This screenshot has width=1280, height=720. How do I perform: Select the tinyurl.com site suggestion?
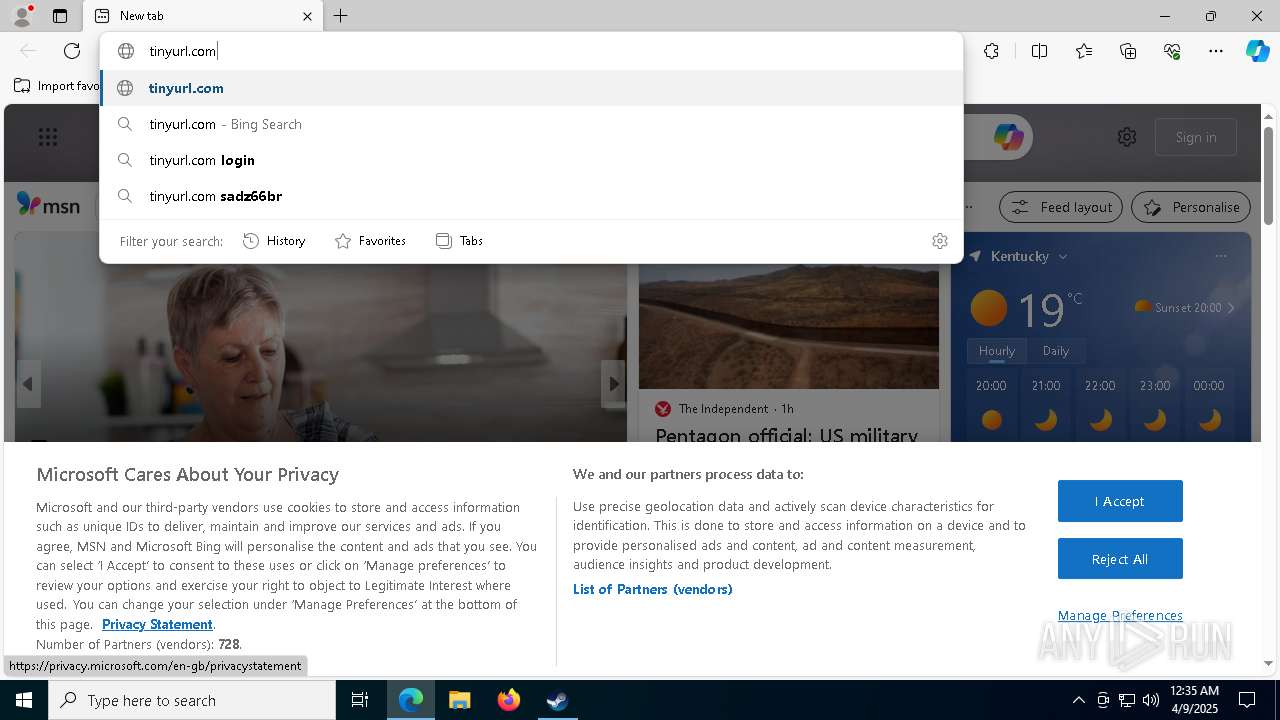point(532,88)
